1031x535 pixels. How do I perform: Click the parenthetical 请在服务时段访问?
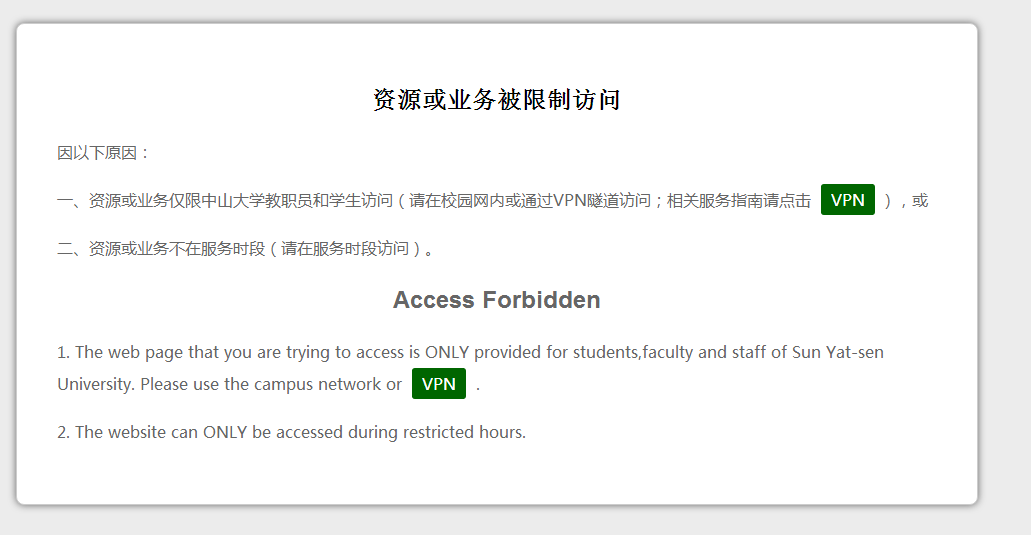click(345, 248)
